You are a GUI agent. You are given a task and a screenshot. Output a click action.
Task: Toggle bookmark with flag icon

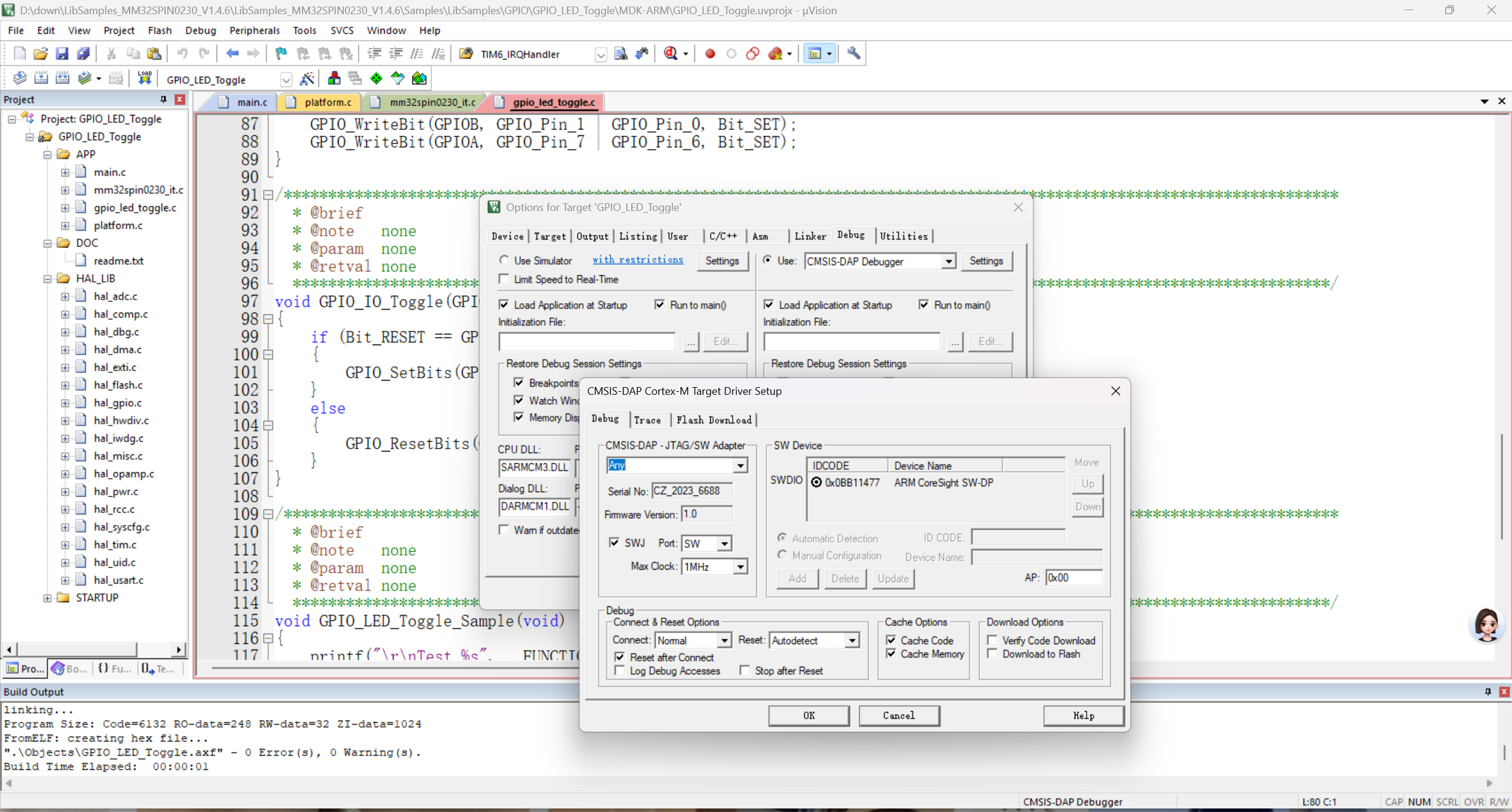(x=281, y=54)
